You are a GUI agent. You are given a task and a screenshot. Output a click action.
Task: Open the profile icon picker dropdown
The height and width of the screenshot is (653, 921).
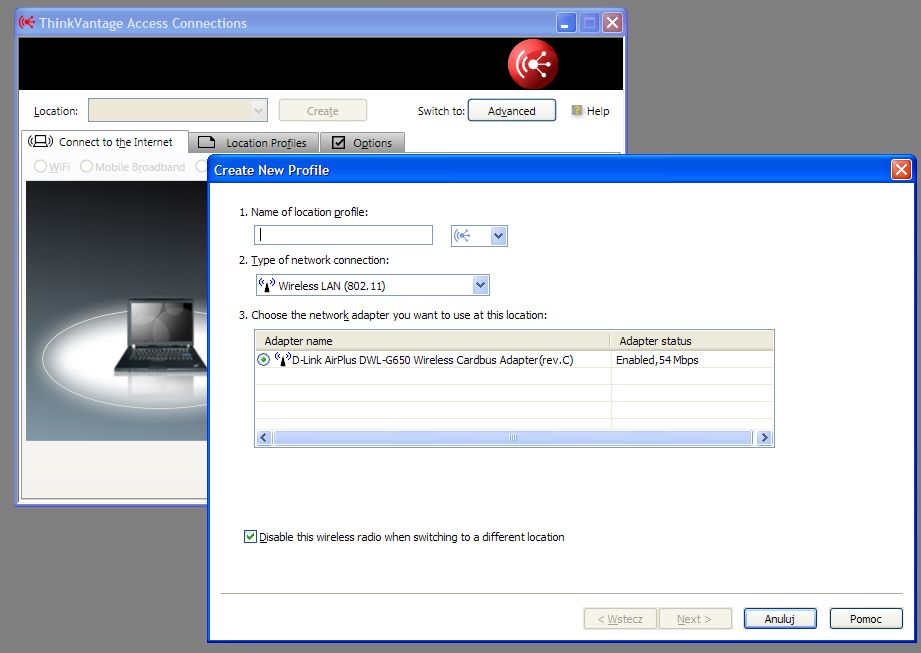click(499, 235)
